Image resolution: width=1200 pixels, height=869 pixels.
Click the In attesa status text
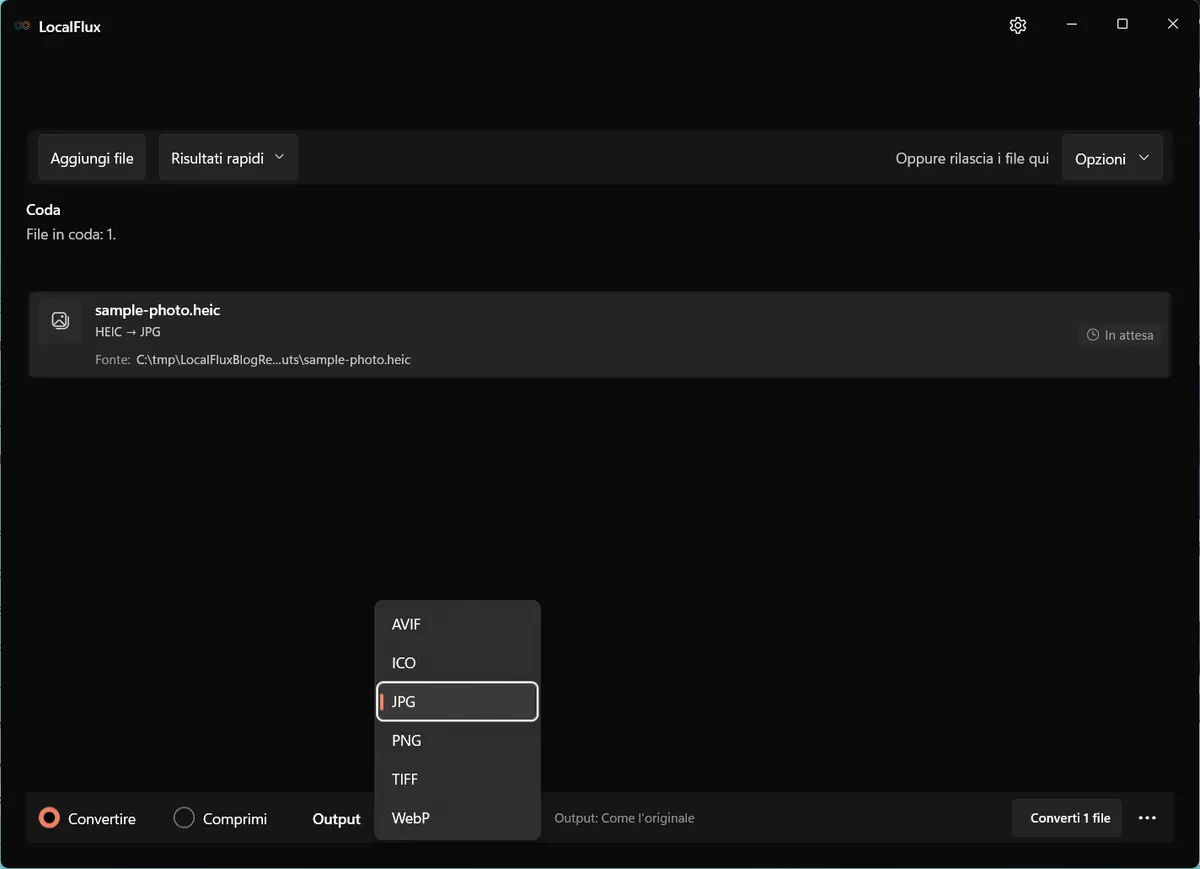[x=1129, y=335]
